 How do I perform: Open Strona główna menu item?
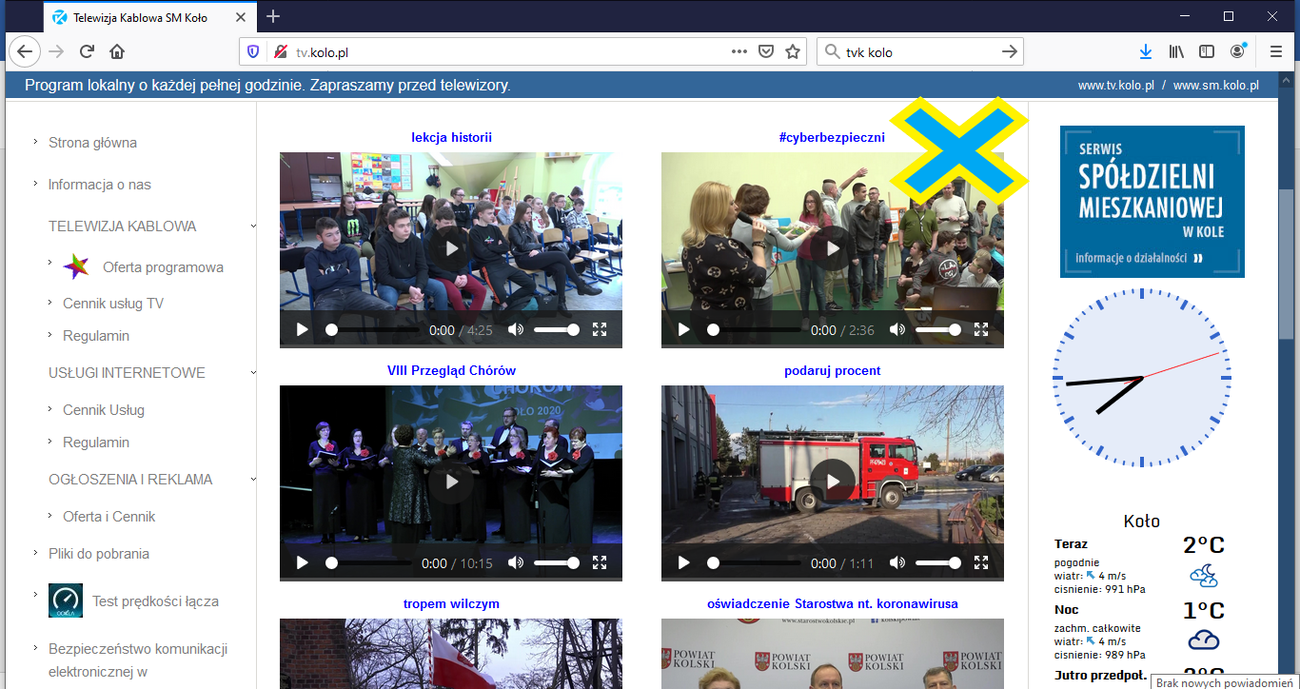pyautogui.click(x=92, y=142)
